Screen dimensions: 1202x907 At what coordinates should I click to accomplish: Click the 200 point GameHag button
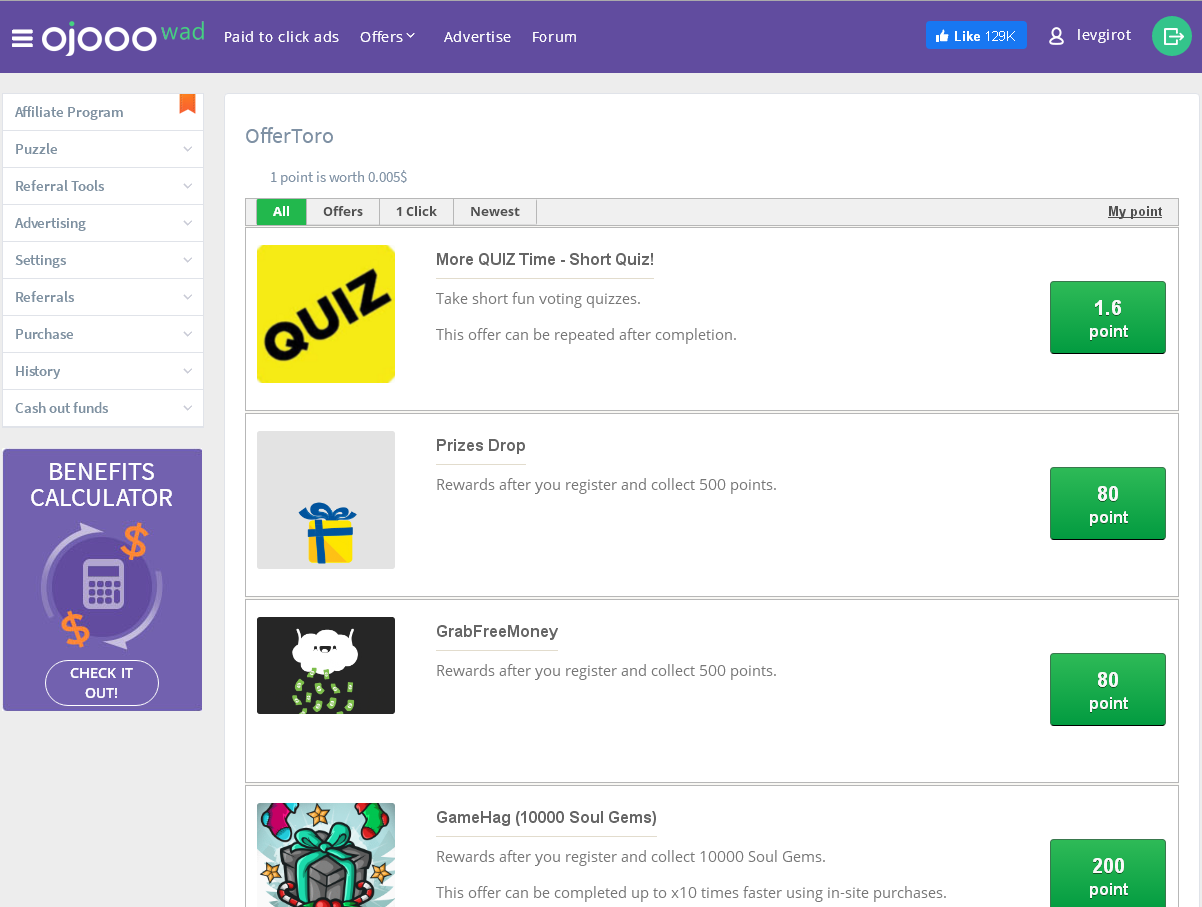tap(1108, 873)
